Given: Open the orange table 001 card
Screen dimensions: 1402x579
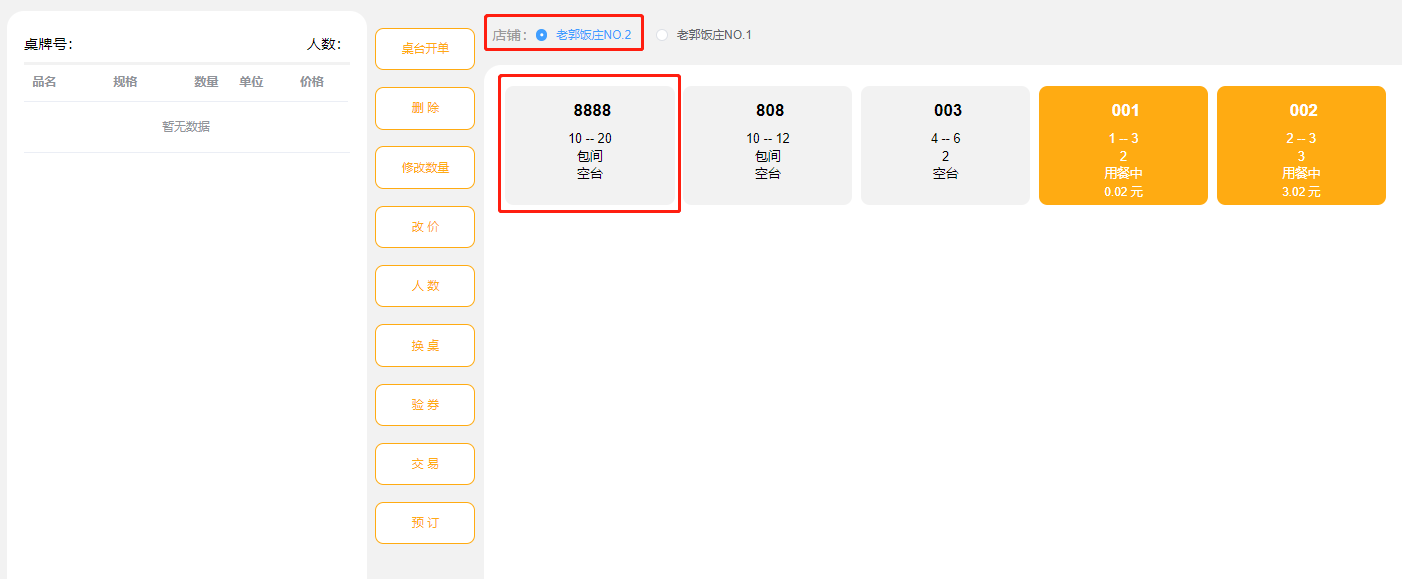Looking at the screenshot, I should pos(1123,145).
